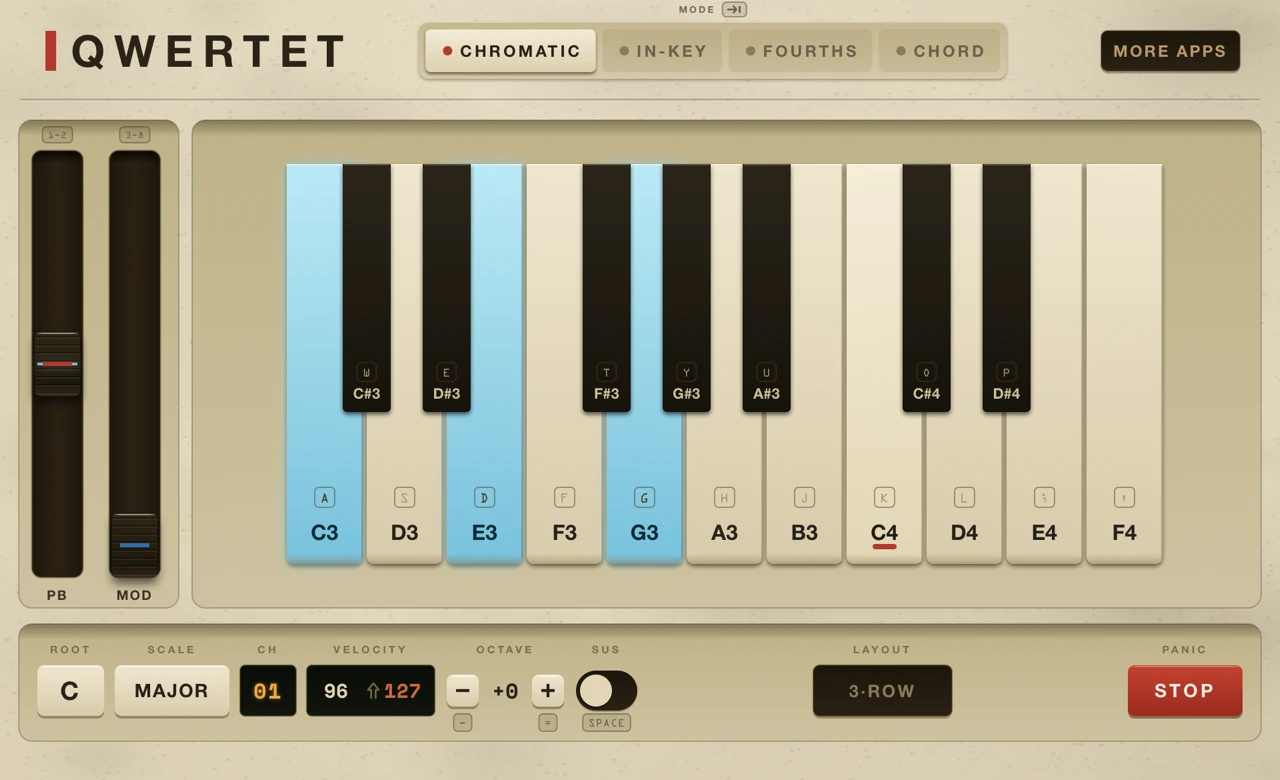Click the velocity value 96
1280x780 pixels.
point(336,691)
